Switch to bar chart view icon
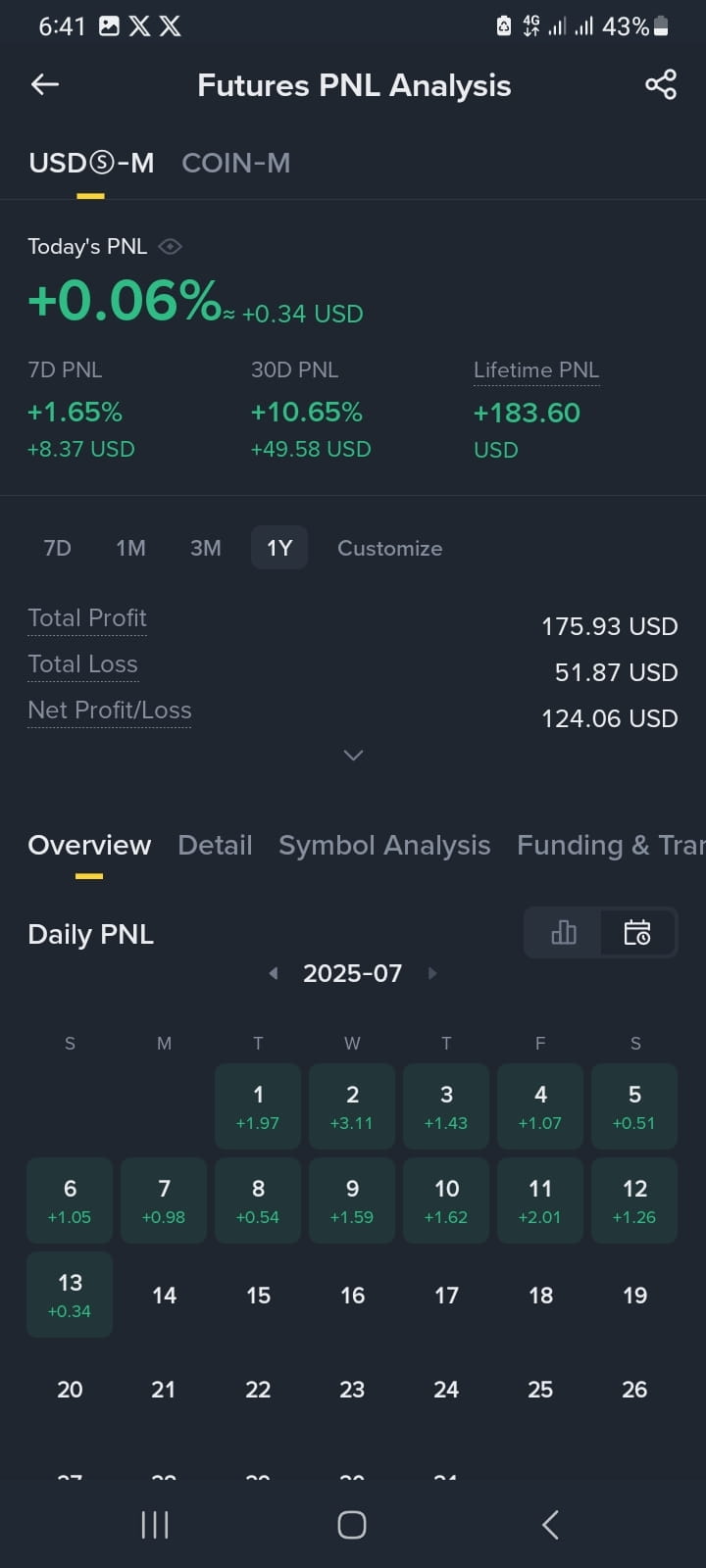The width and height of the screenshot is (706, 1568). 564,932
